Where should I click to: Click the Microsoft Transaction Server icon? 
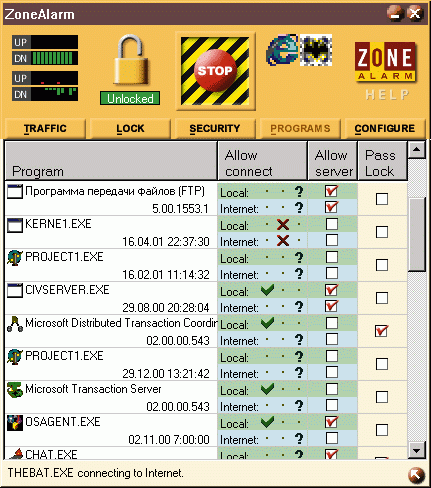pos(15,390)
